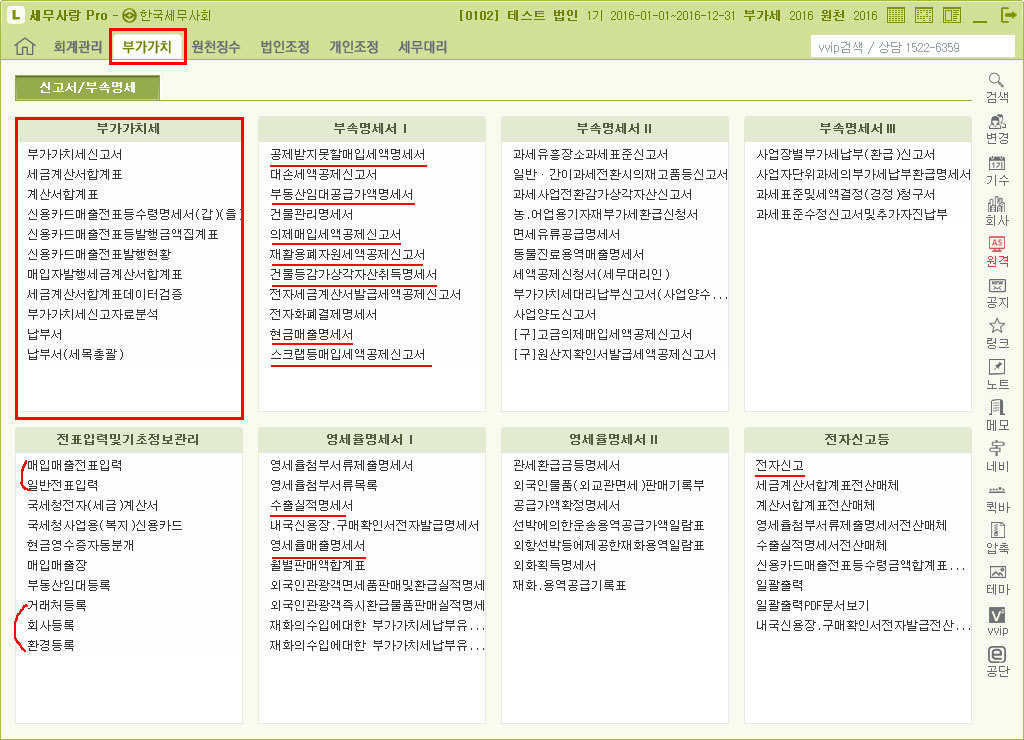Click the logout exit icon at top right
This screenshot has width=1024, height=740.
[1009, 15]
